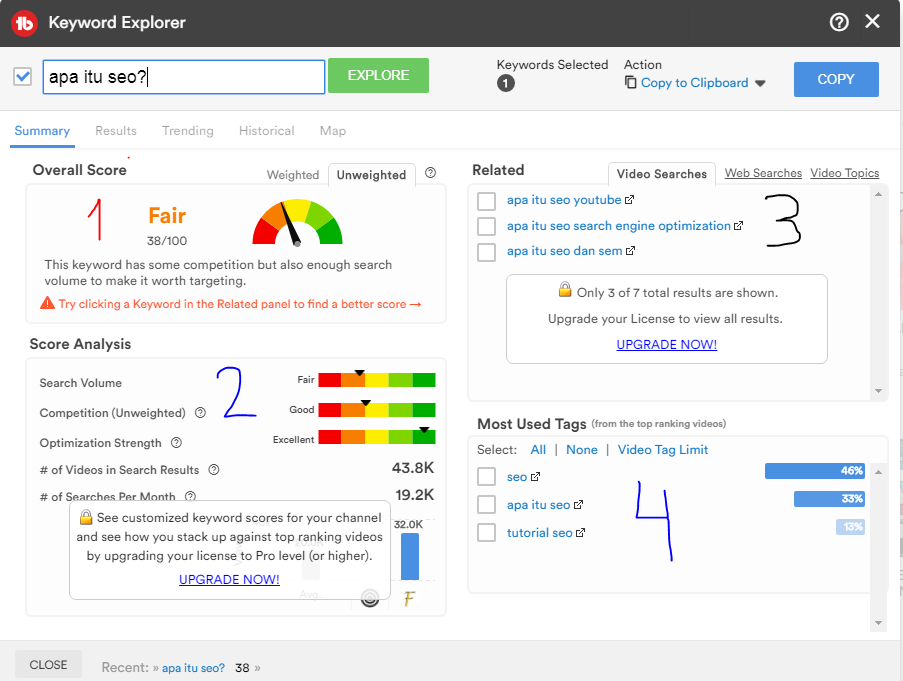Click the orange F grade icon below chart
Screen dimensions: 903x681
(409, 599)
